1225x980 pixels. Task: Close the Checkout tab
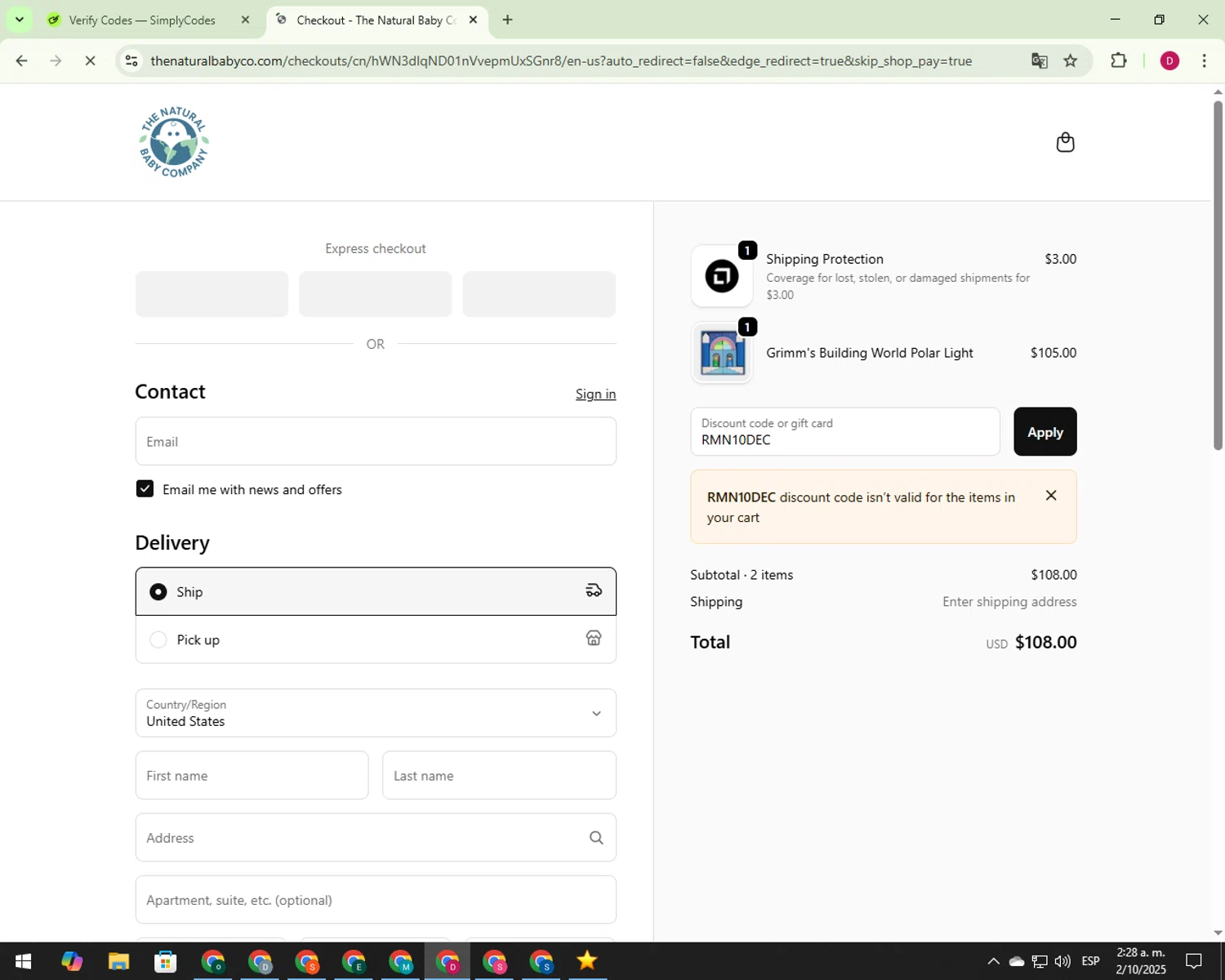[x=473, y=20]
